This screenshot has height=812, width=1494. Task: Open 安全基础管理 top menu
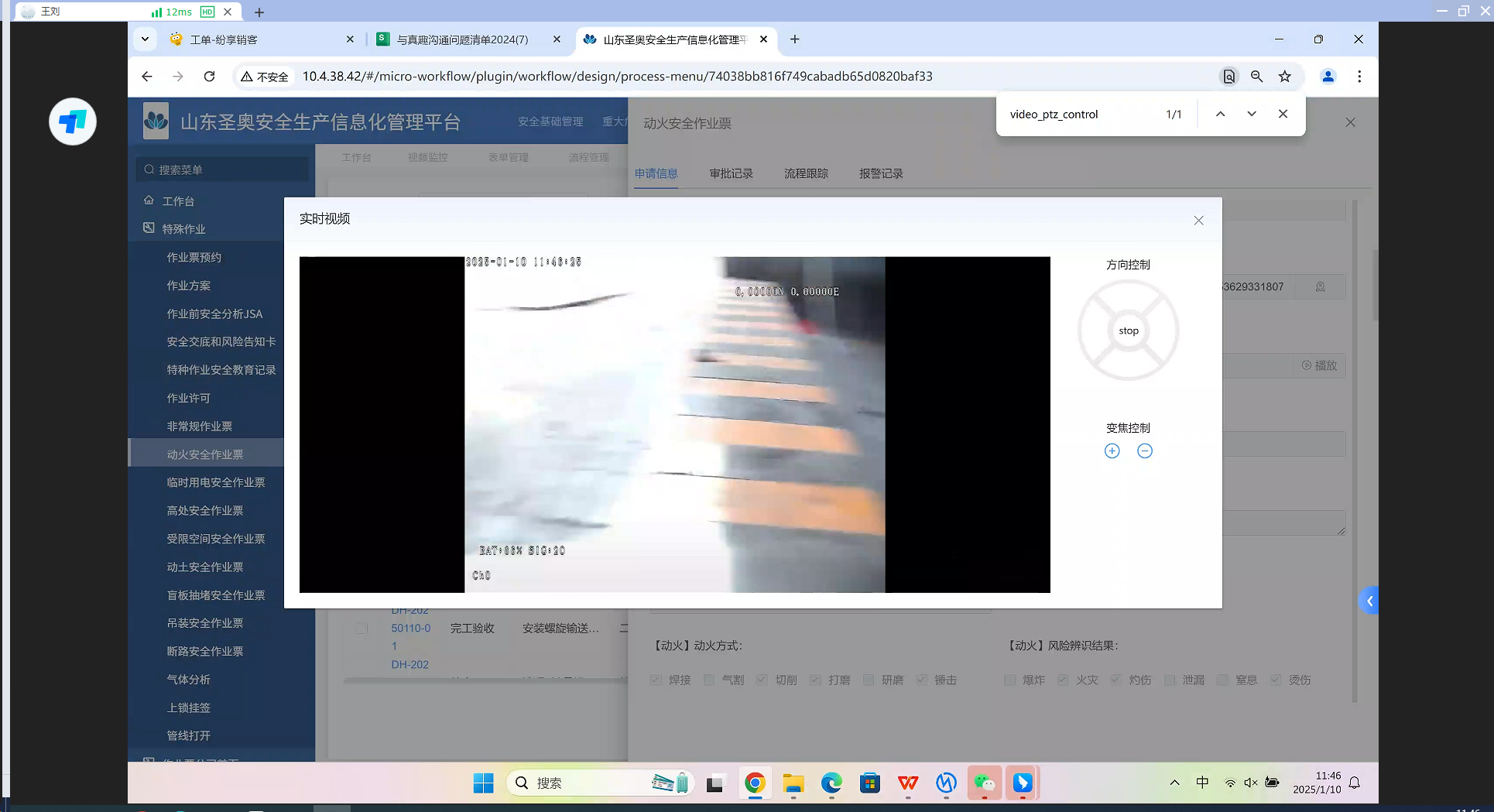click(550, 122)
